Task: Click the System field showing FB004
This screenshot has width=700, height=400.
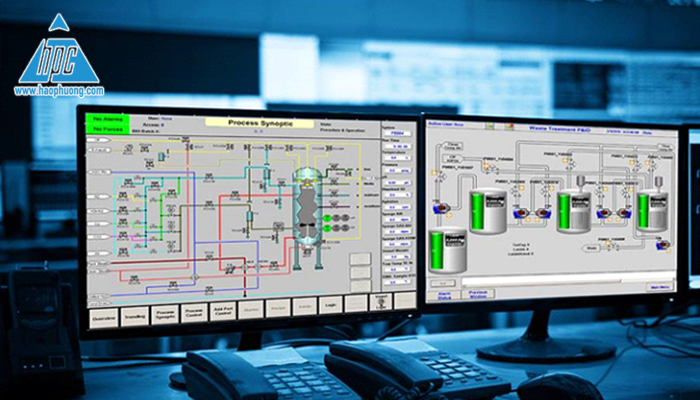Action: pyautogui.click(x=397, y=133)
